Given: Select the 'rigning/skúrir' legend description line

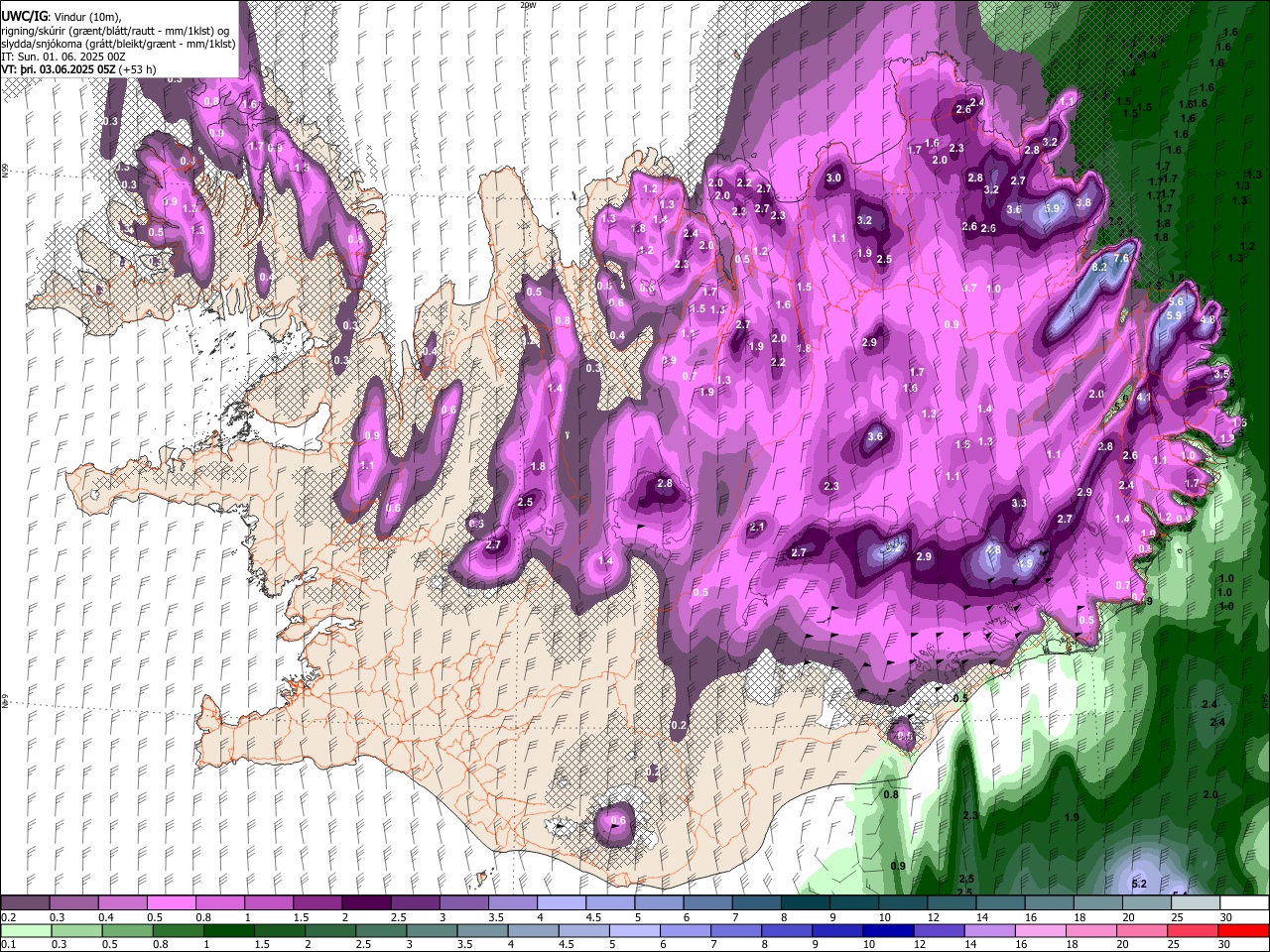Looking at the screenshot, I should [x=115, y=31].
